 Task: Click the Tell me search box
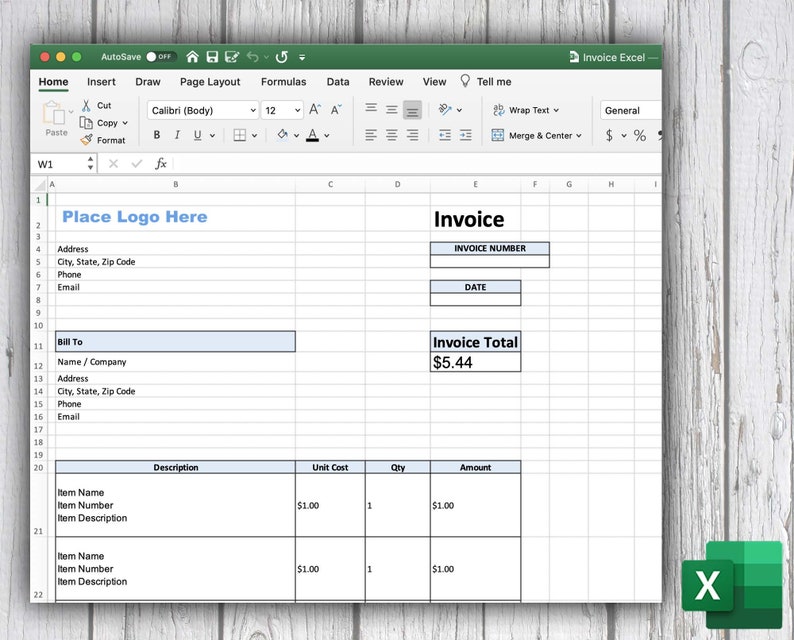(486, 82)
